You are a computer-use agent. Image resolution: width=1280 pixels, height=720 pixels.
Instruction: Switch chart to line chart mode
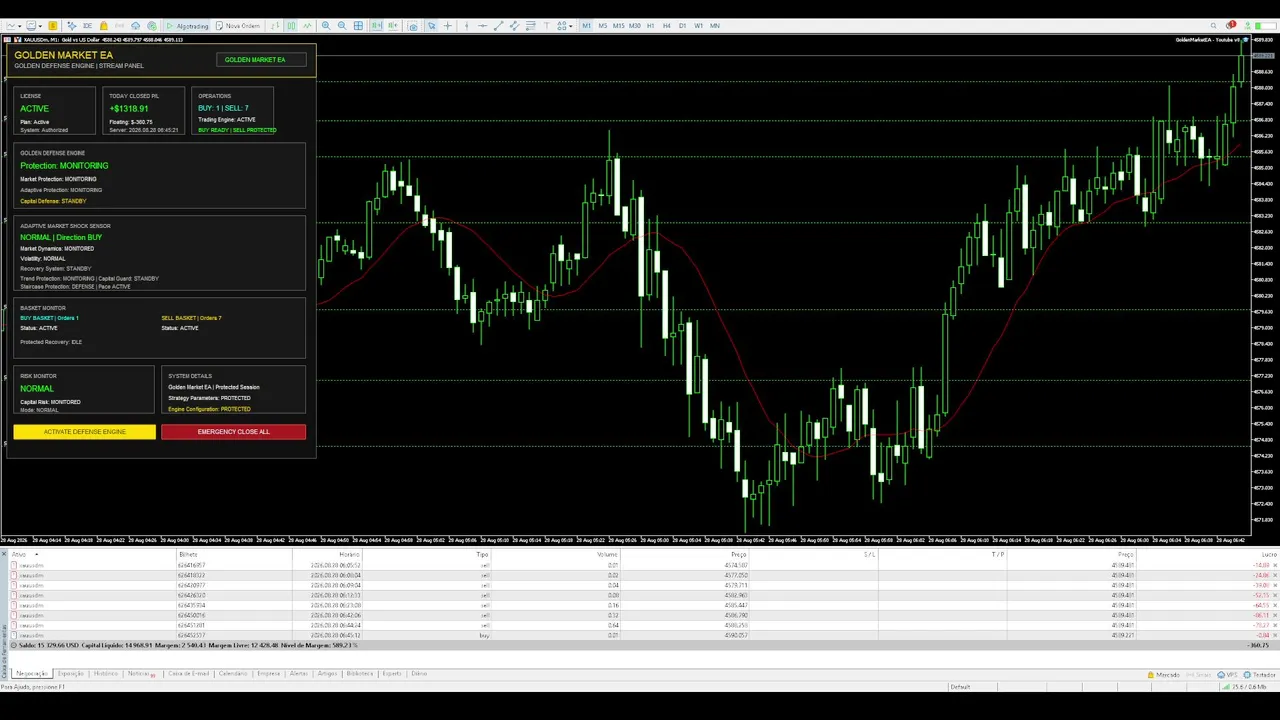(x=307, y=26)
